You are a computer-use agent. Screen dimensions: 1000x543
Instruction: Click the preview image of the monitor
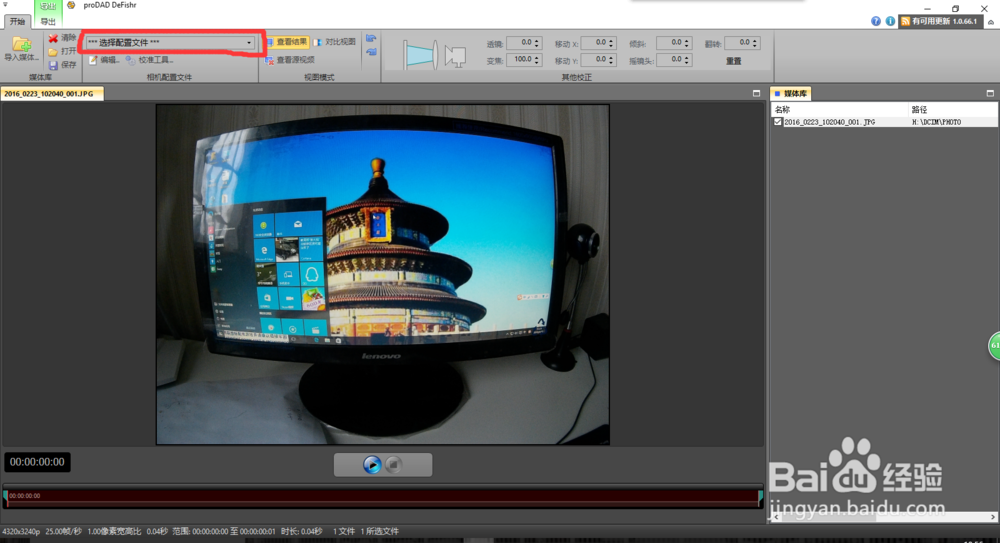383,274
